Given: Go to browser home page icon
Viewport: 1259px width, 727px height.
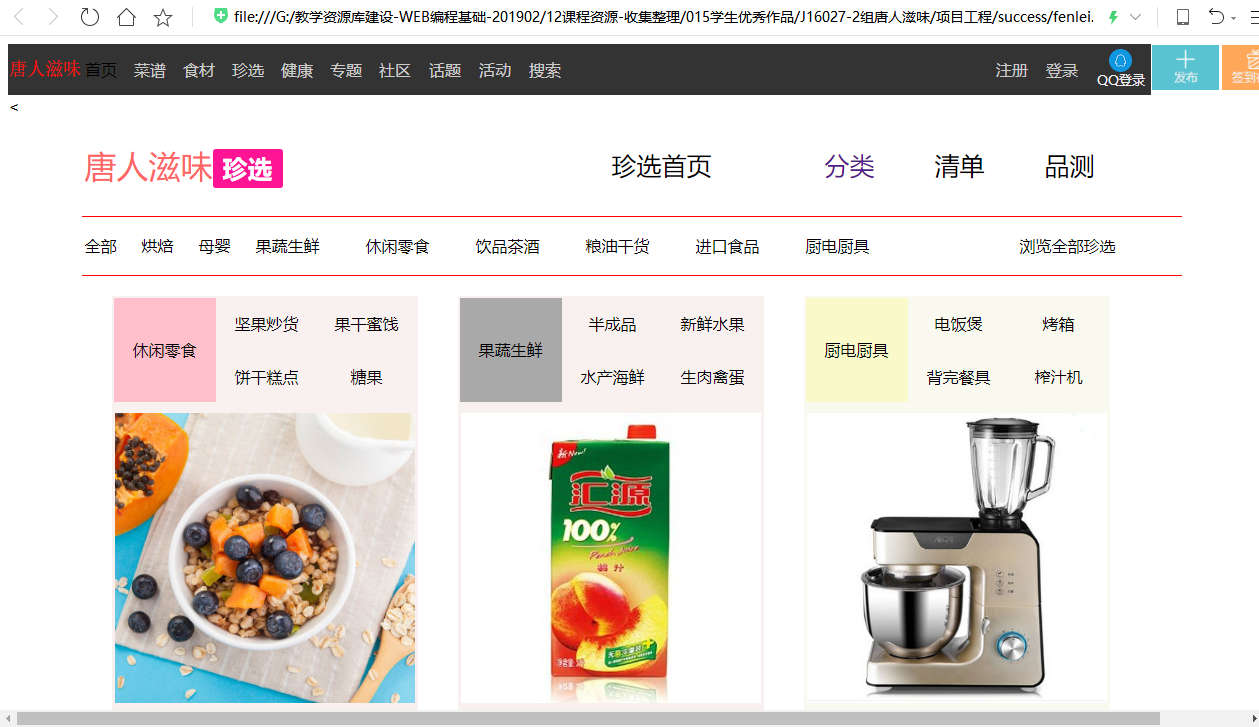Looking at the screenshot, I should pyautogui.click(x=126, y=17).
